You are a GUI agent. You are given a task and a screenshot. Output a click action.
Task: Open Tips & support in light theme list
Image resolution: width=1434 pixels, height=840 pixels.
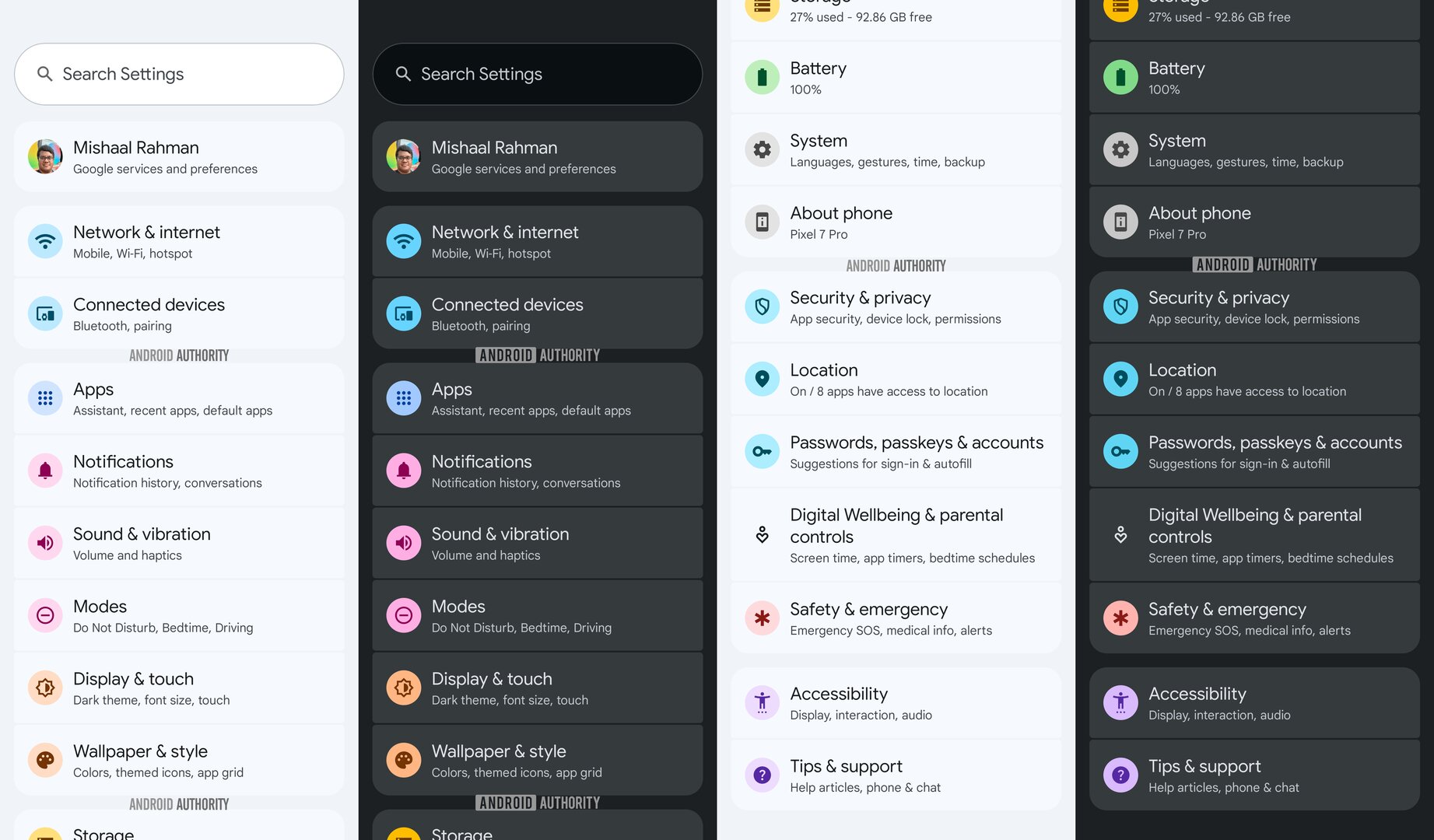(896, 775)
